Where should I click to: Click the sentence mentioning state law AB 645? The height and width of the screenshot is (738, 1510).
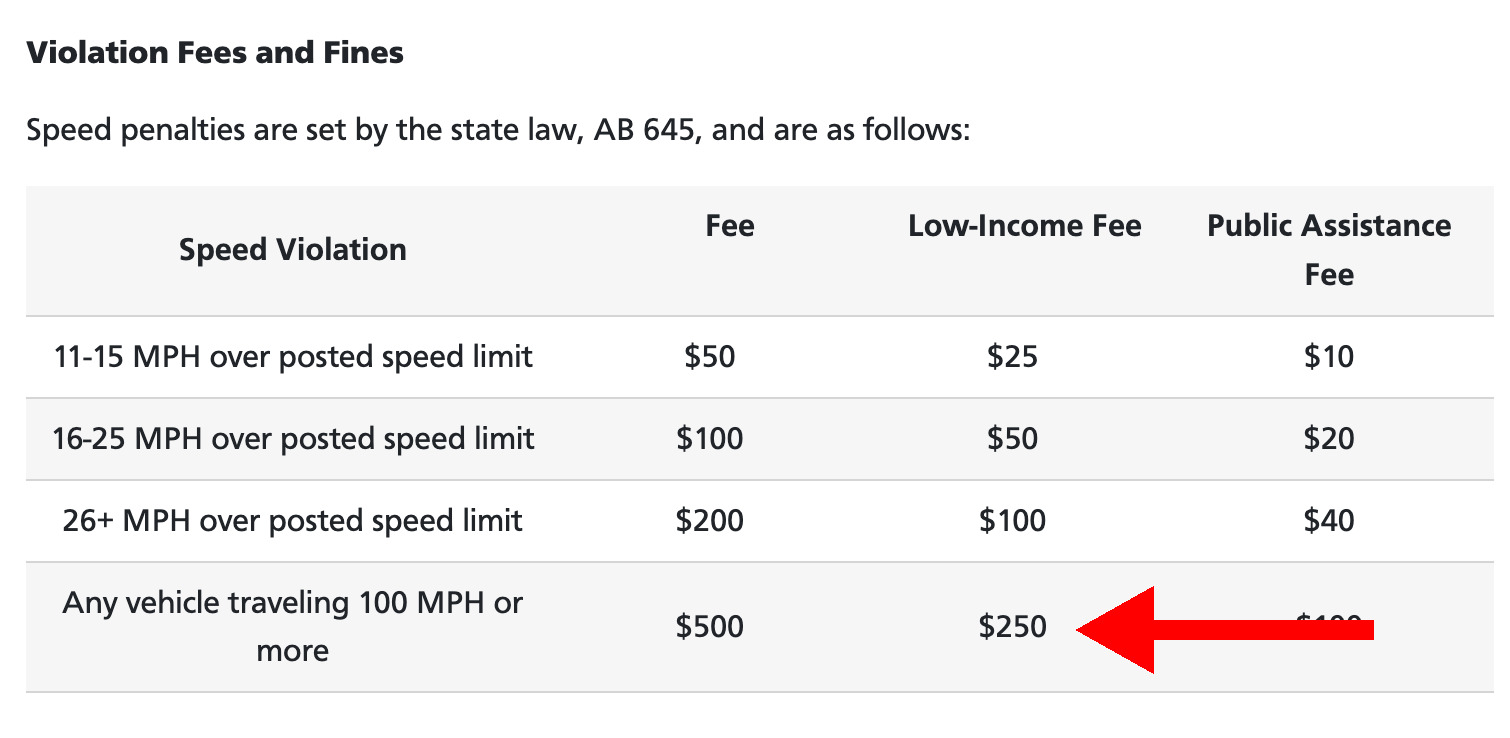498,131
